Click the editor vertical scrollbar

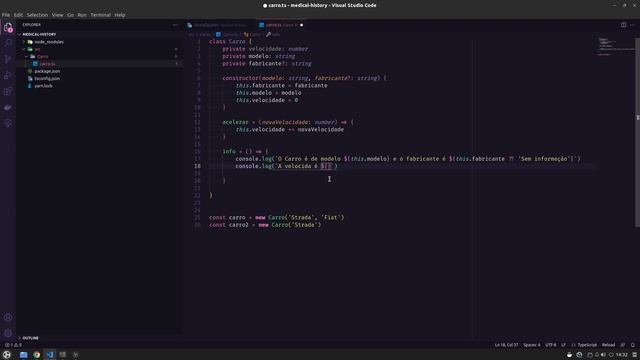click(638, 131)
